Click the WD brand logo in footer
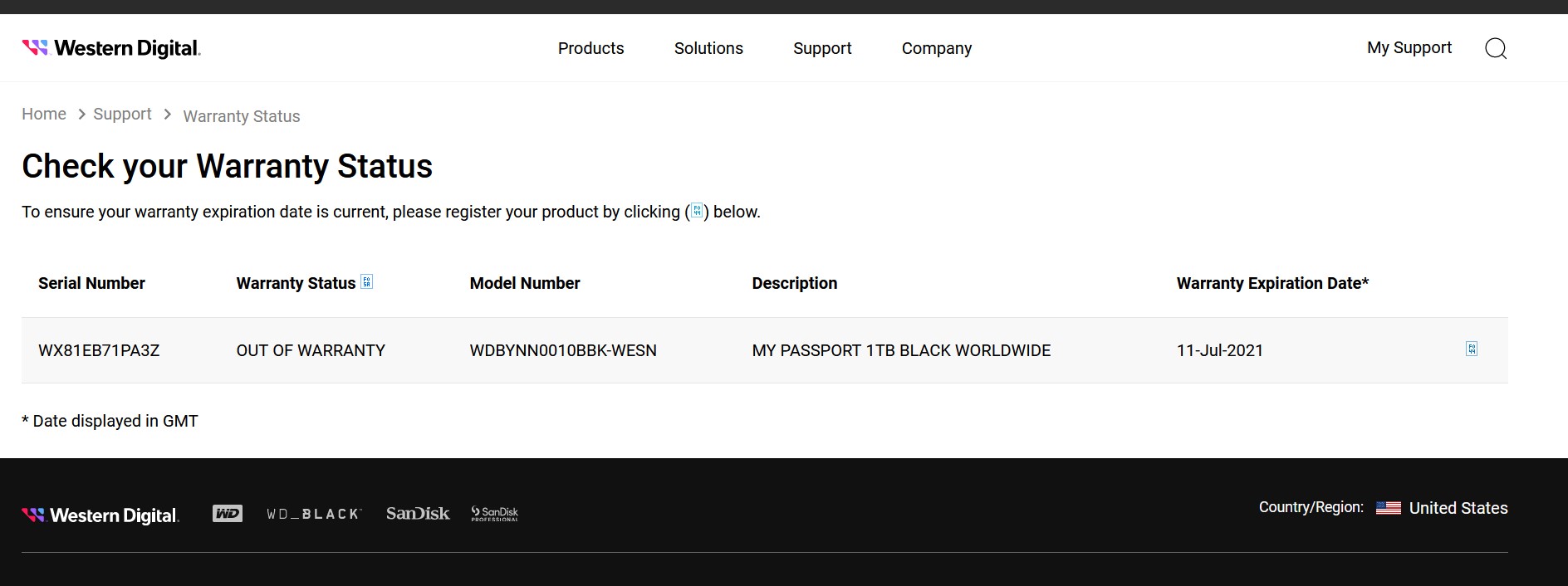1568x586 pixels. (228, 514)
